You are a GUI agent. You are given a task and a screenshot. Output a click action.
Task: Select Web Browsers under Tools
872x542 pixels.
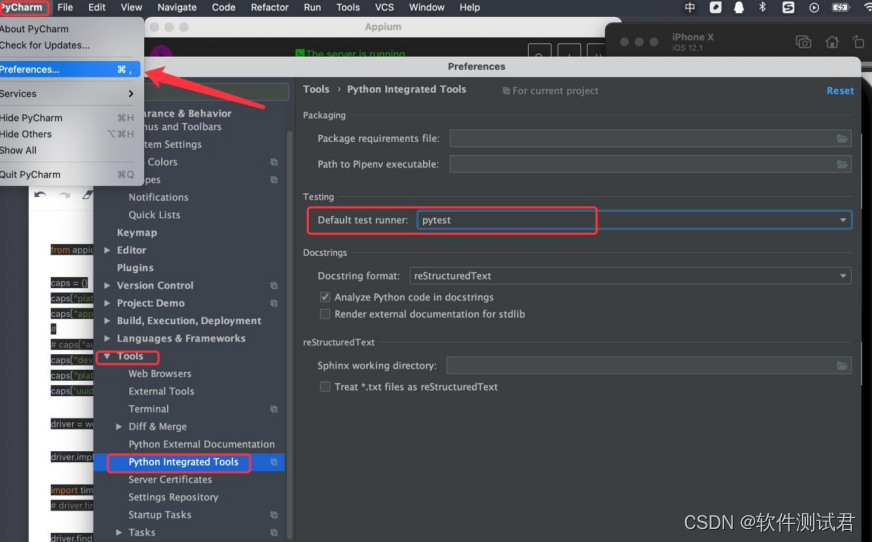coord(160,374)
